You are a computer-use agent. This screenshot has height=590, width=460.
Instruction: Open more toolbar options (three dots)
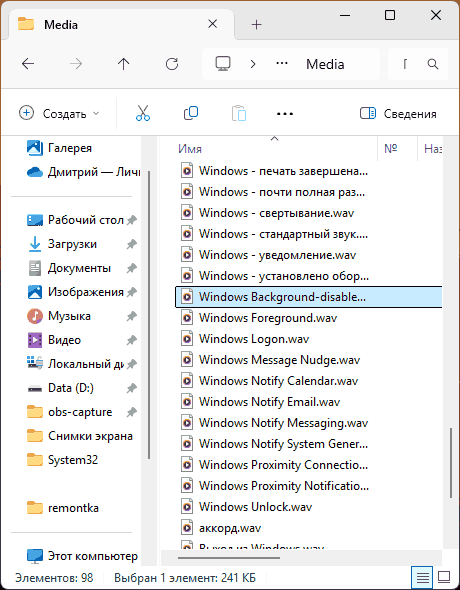tap(285, 114)
